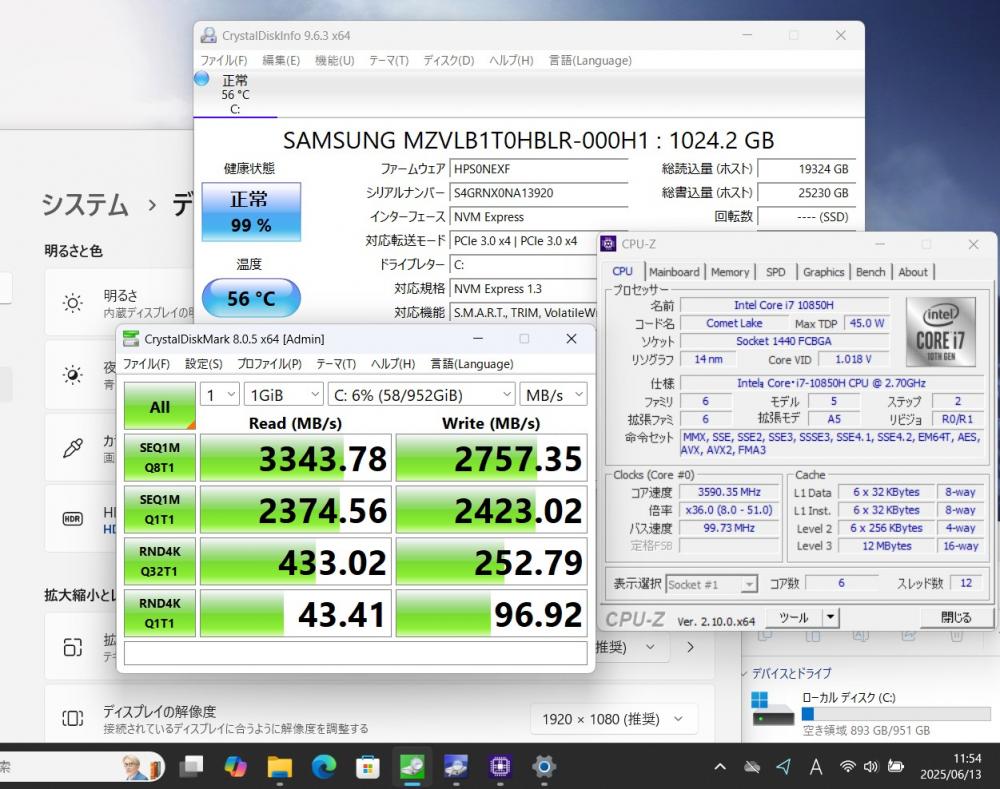Open ディスク(D) menu in CrystalDiskInfo
Screen dimensions: 1000x789
pyautogui.click(x=449, y=60)
